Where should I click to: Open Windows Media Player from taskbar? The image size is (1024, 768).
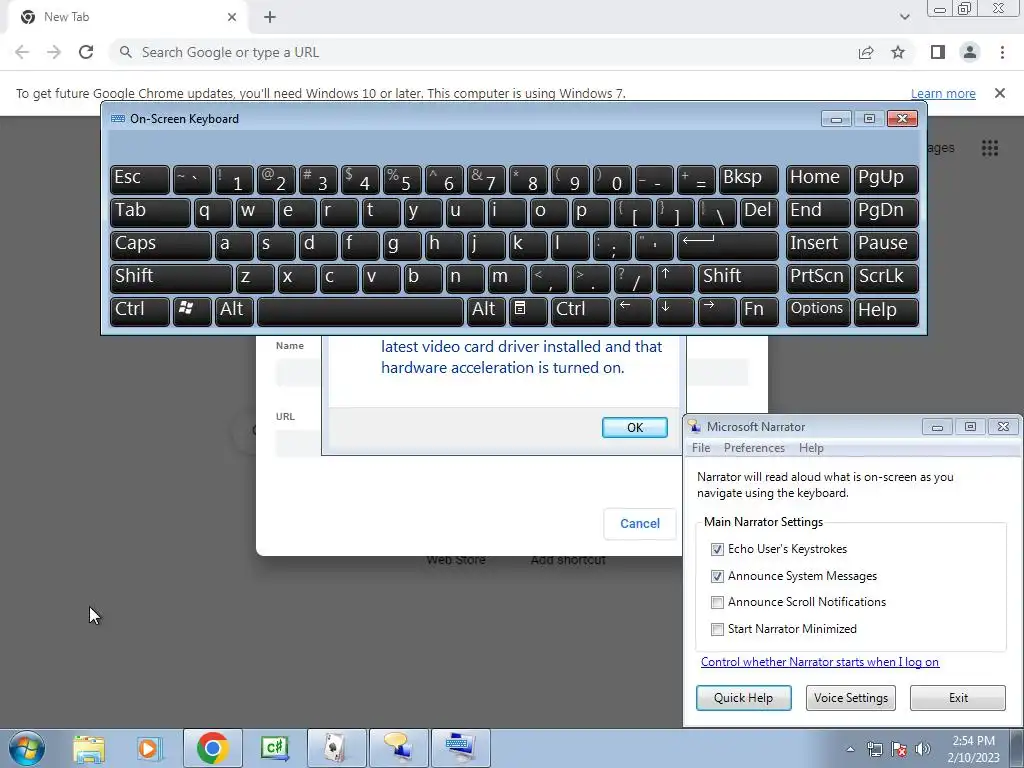point(150,748)
